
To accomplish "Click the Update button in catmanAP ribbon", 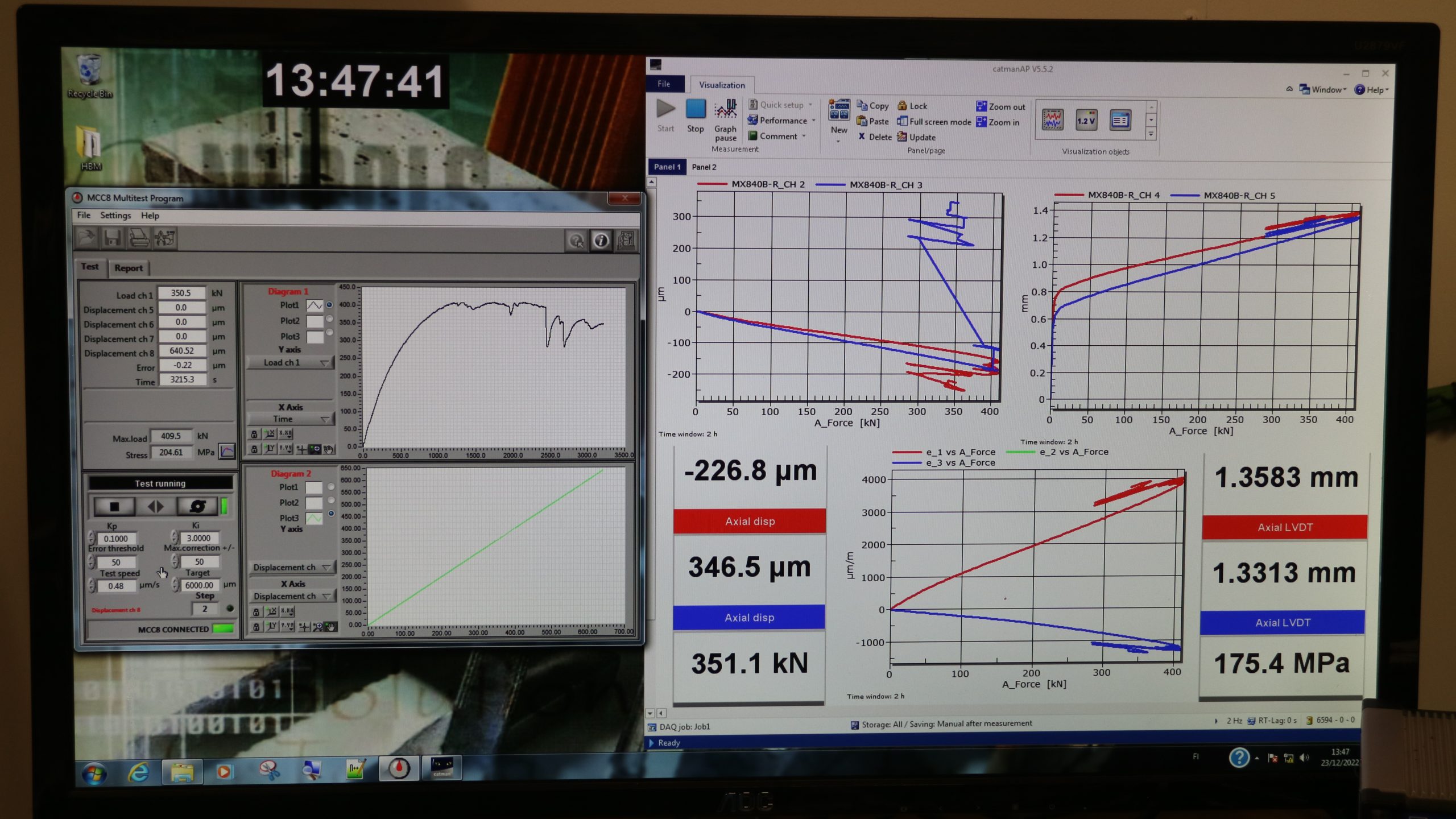I will point(916,137).
